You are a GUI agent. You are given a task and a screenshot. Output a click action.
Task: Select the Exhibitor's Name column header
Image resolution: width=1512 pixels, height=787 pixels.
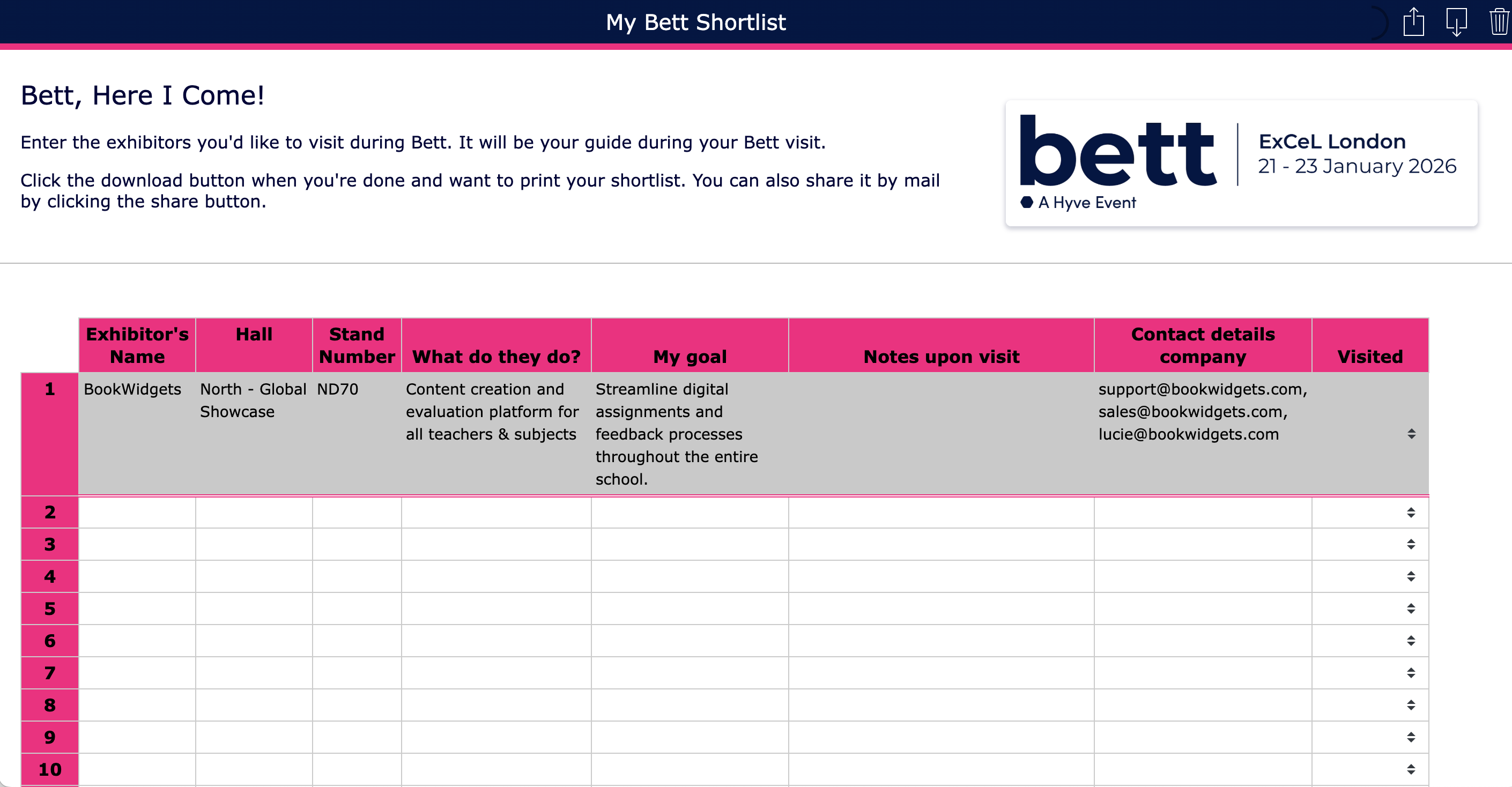point(137,345)
